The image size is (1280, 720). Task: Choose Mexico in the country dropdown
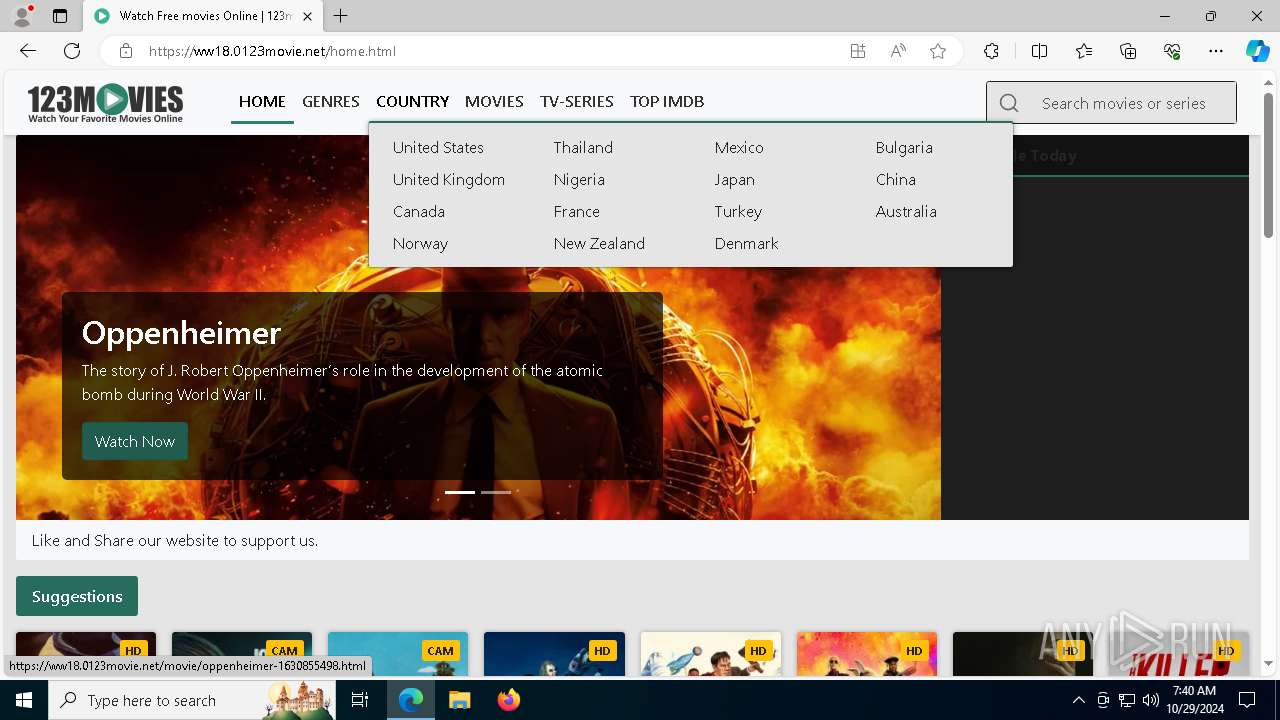(739, 147)
